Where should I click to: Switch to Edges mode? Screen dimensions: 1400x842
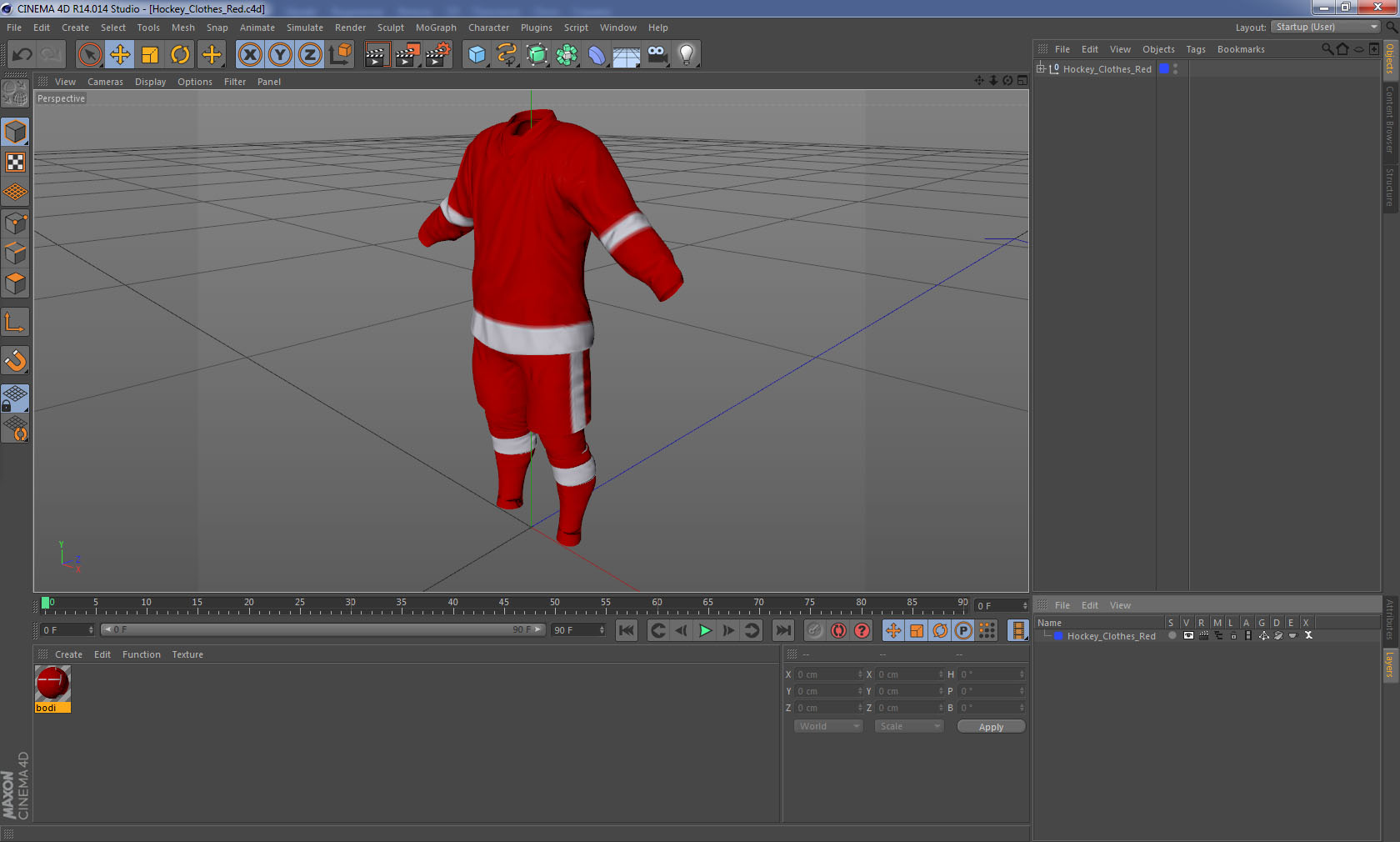coord(15,253)
